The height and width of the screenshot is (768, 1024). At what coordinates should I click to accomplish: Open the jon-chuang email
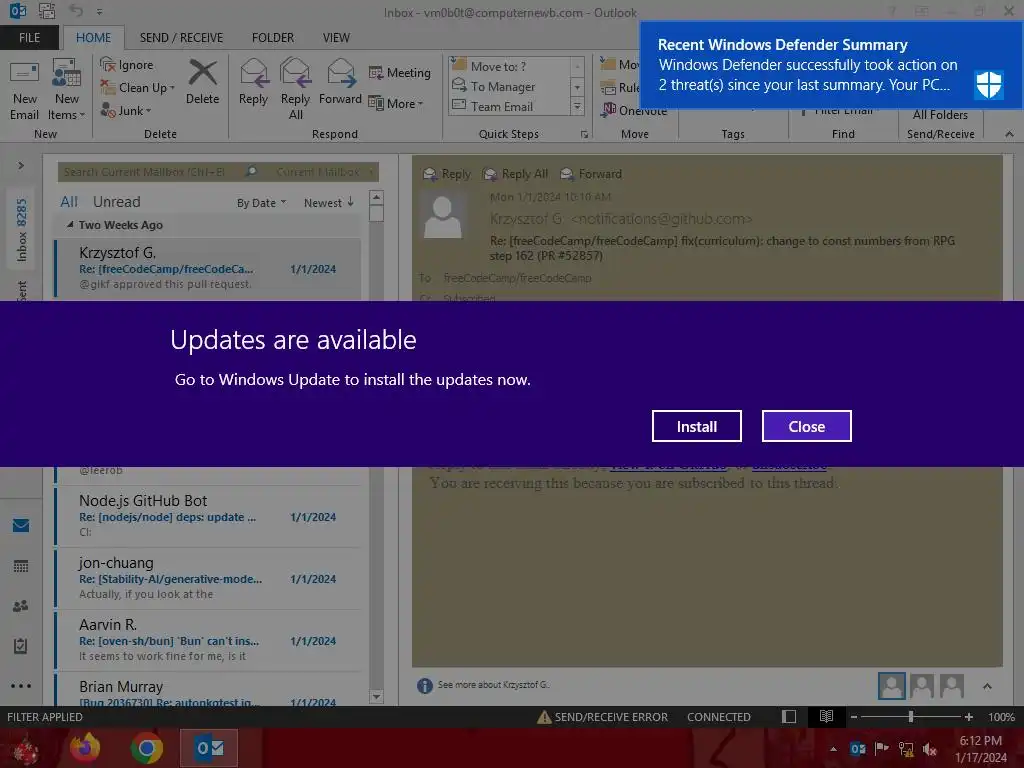coord(208,578)
